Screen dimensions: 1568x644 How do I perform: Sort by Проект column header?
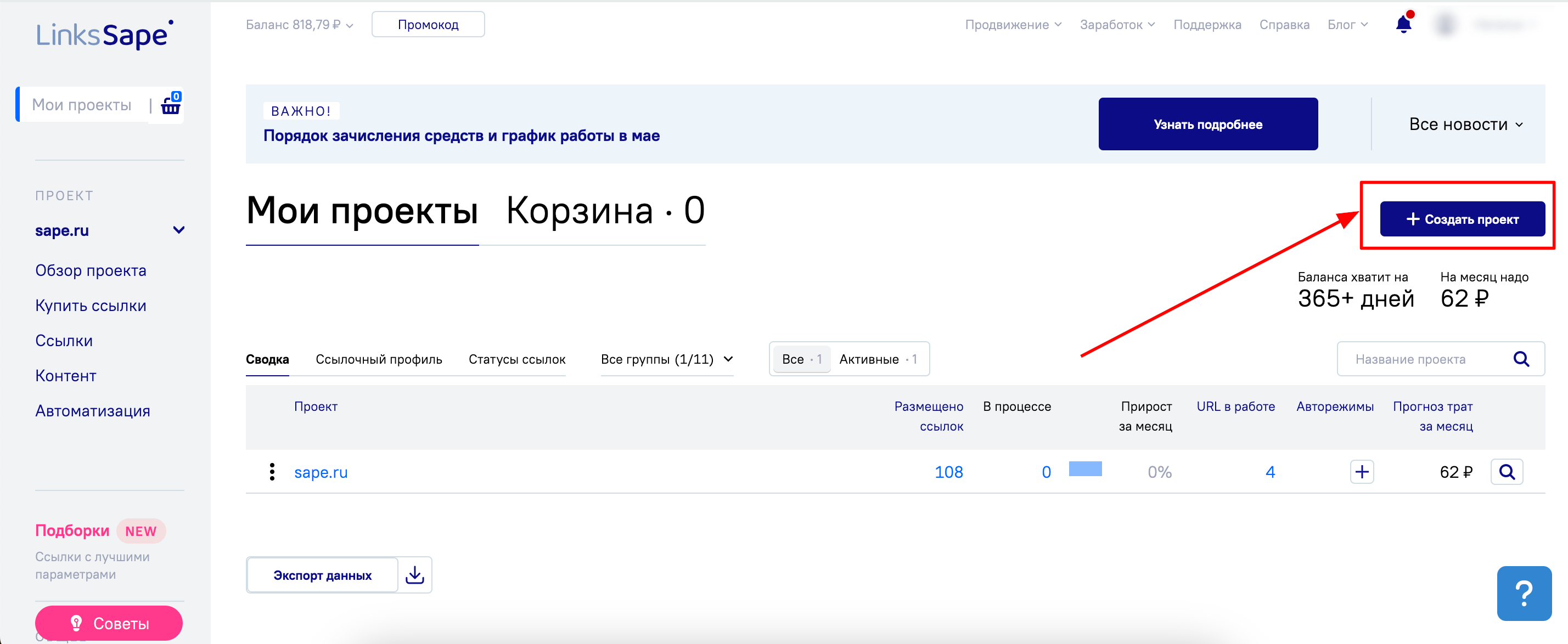pyautogui.click(x=316, y=406)
